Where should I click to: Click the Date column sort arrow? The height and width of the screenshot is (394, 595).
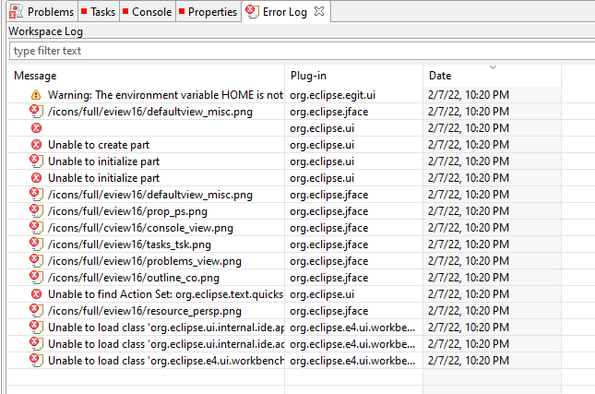(x=493, y=67)
